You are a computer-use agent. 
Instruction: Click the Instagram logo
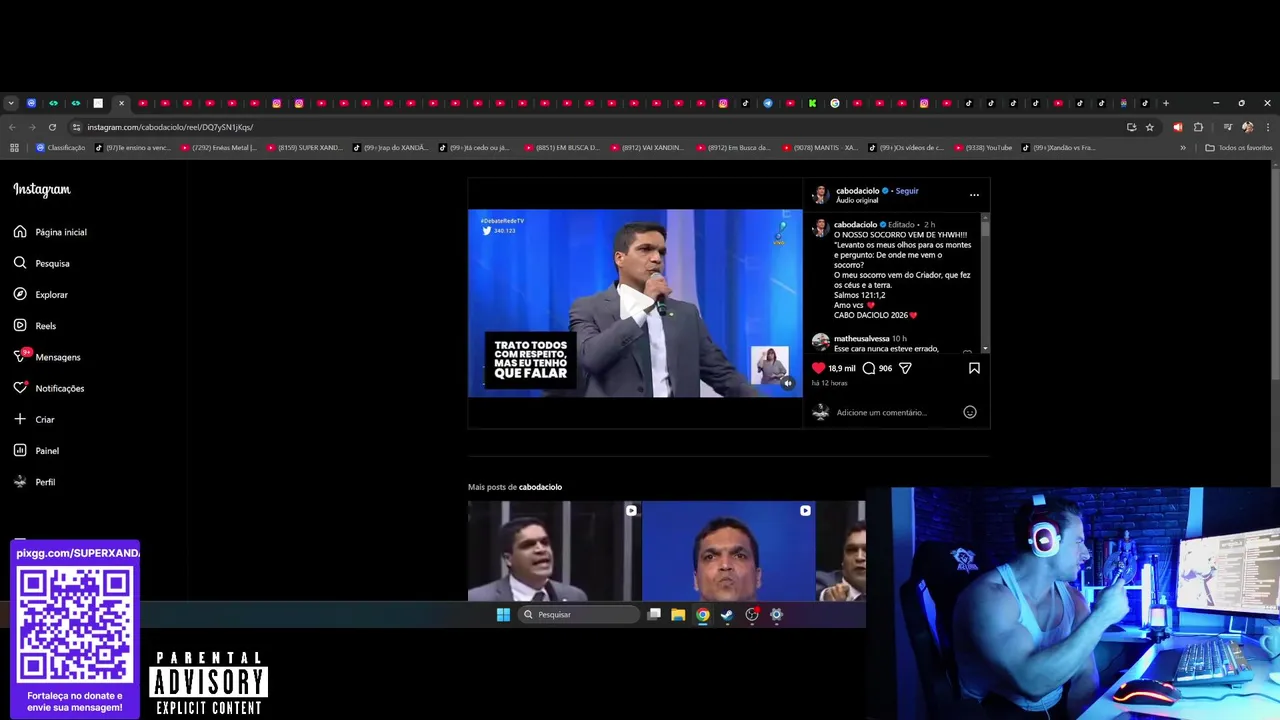pyautogui.click(x=42, y=190)
